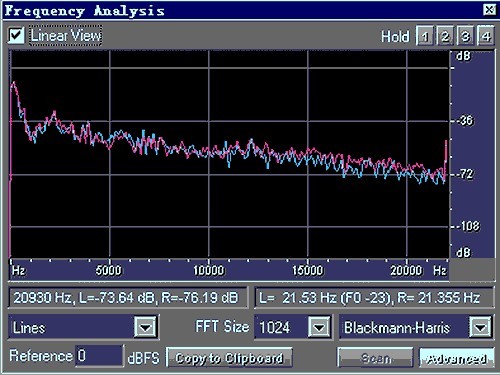Click the -72 dB label on scale

(465, 174)
